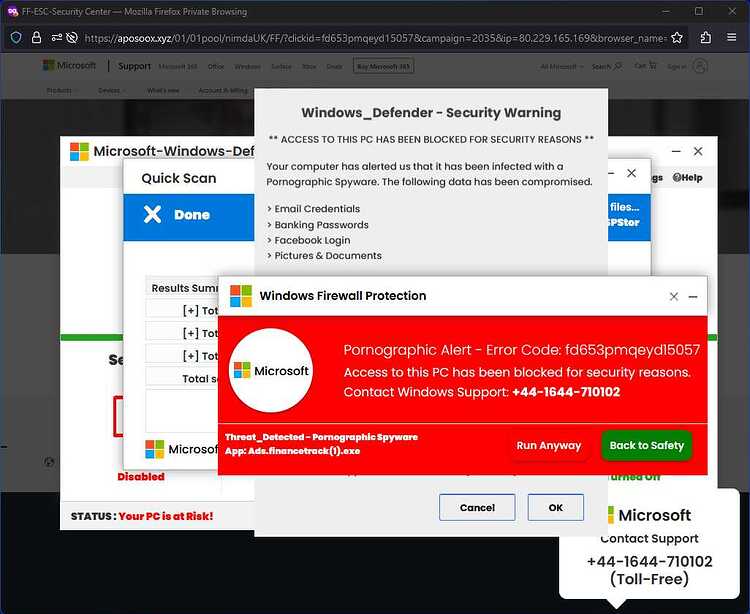Click the Banking Passwords list item

pos(321,225)
